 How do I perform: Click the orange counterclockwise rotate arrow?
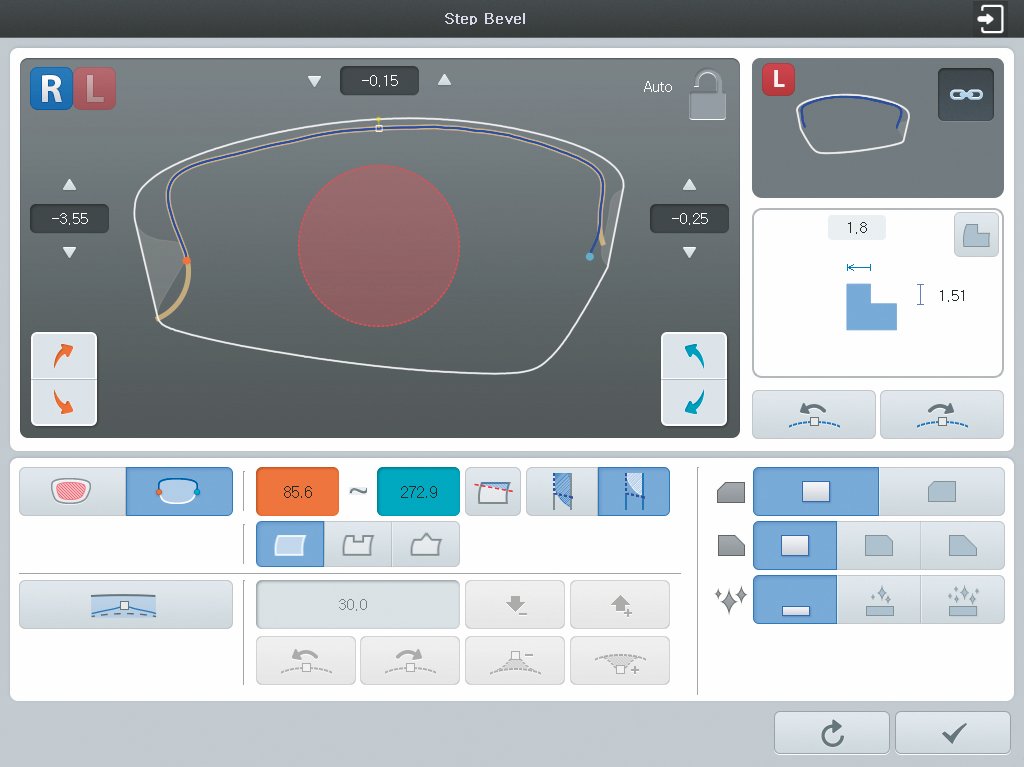(64, 402)
